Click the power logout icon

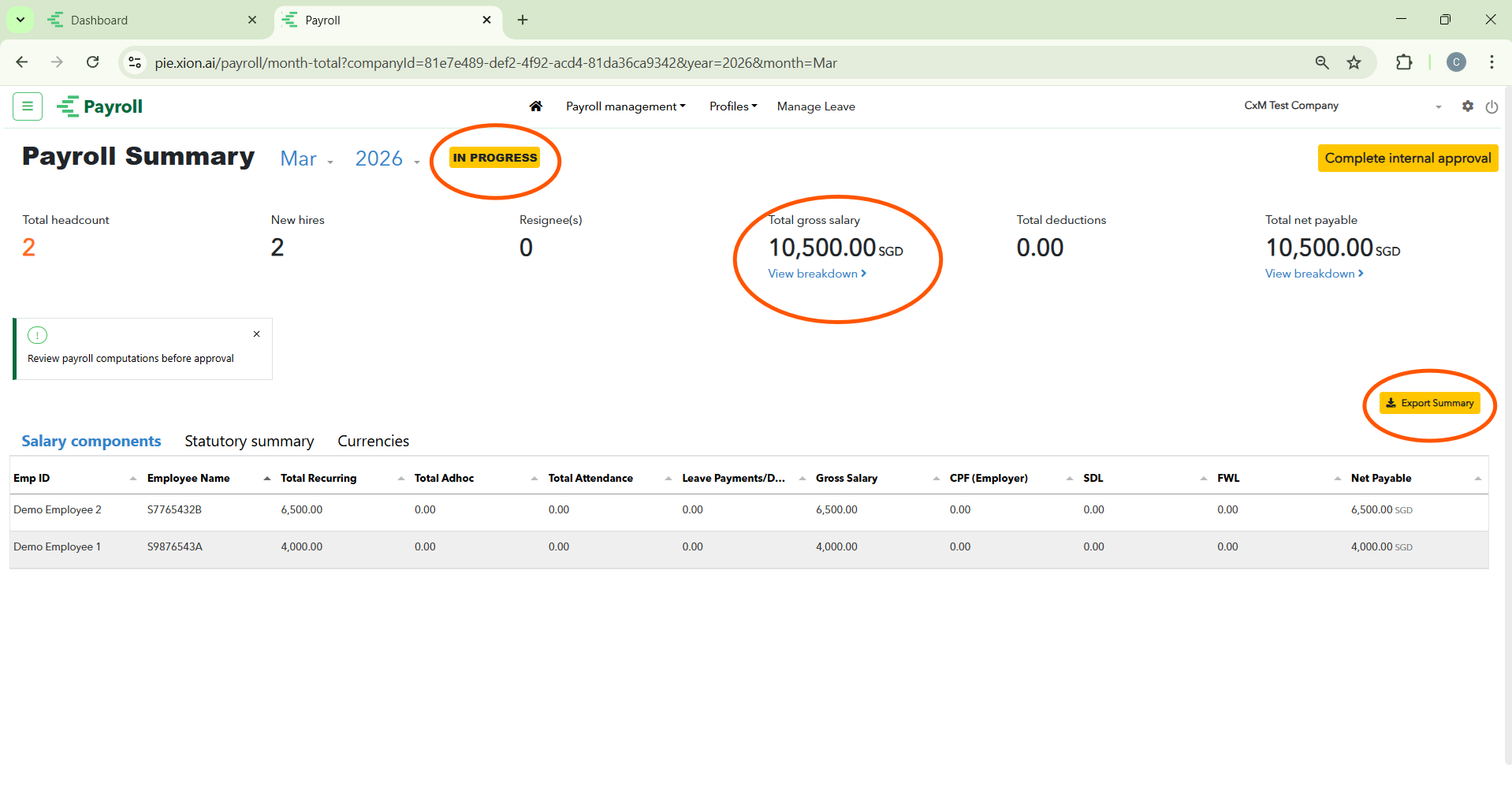tap(1492, 107)
